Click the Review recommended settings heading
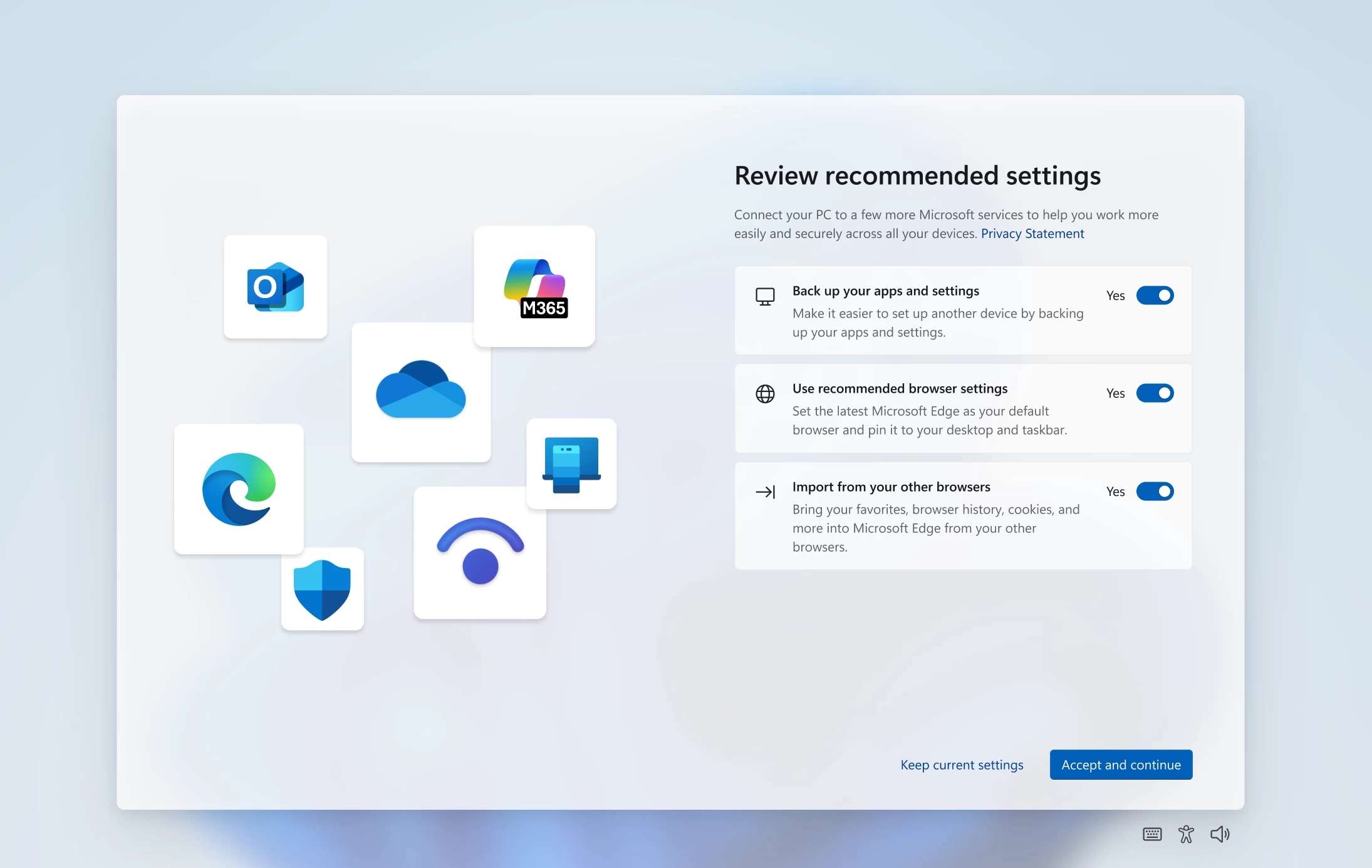The width and height of the screenshot is (1372, 868). [x=917, y=176]
